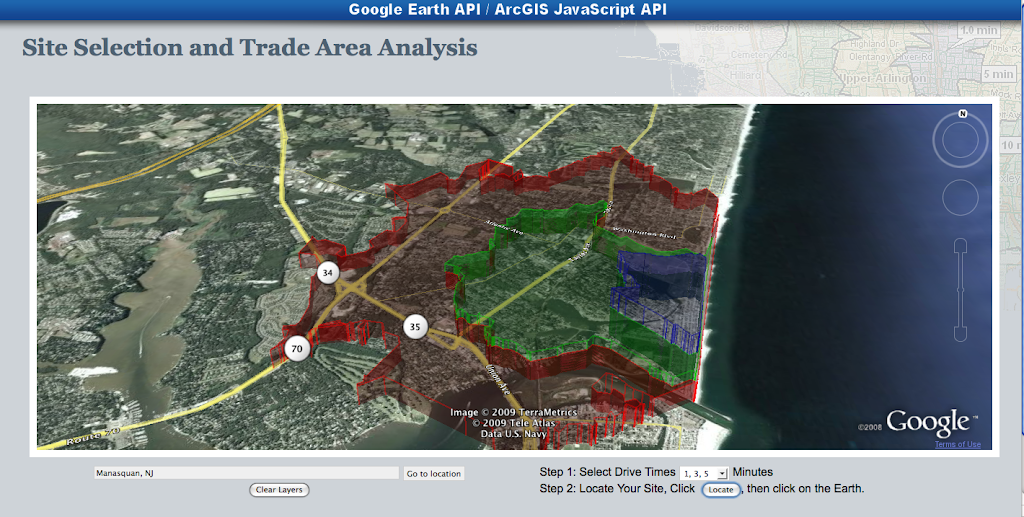Open the drive times dropdown
Screen dimensions: 1024x517
point(704,473)
